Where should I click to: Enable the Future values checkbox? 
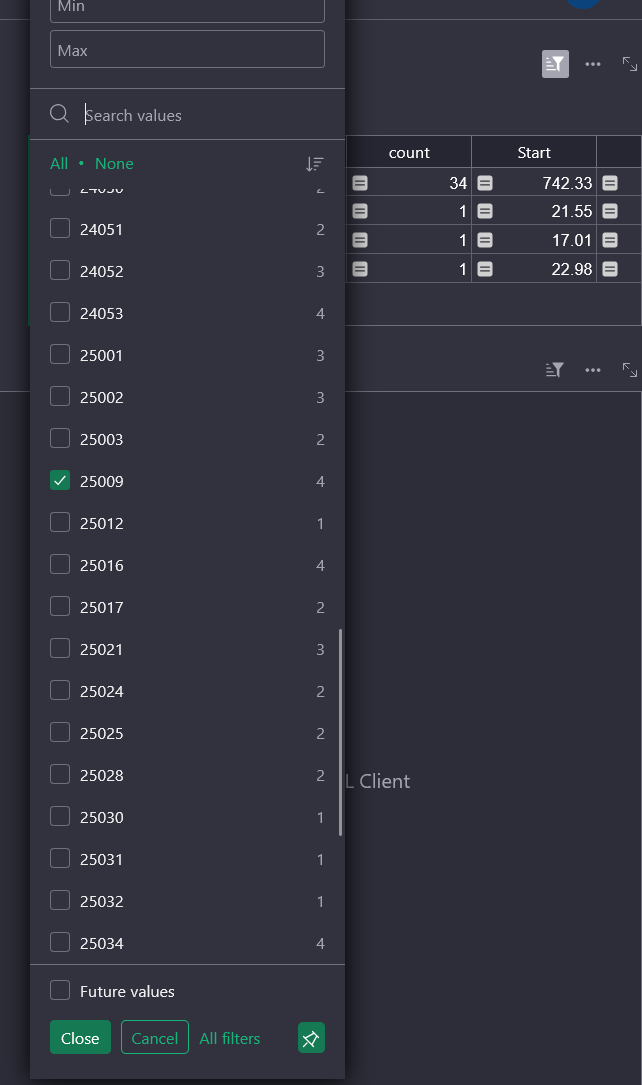(x=60, y=991)
